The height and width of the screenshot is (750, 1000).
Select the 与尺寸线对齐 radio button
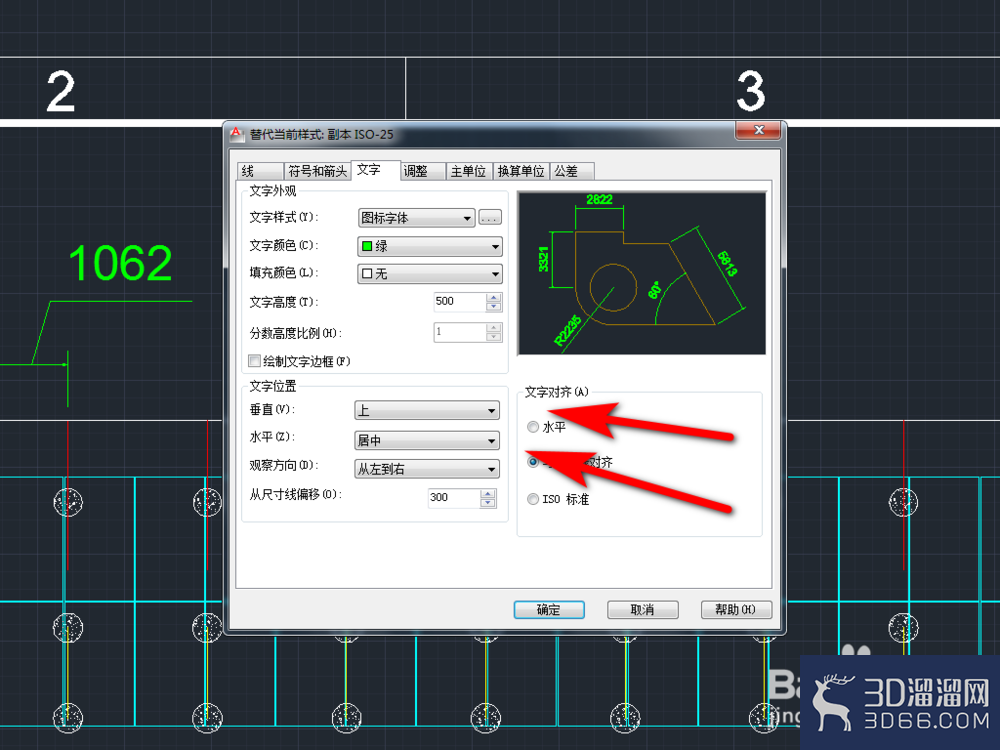coord(533,462)
